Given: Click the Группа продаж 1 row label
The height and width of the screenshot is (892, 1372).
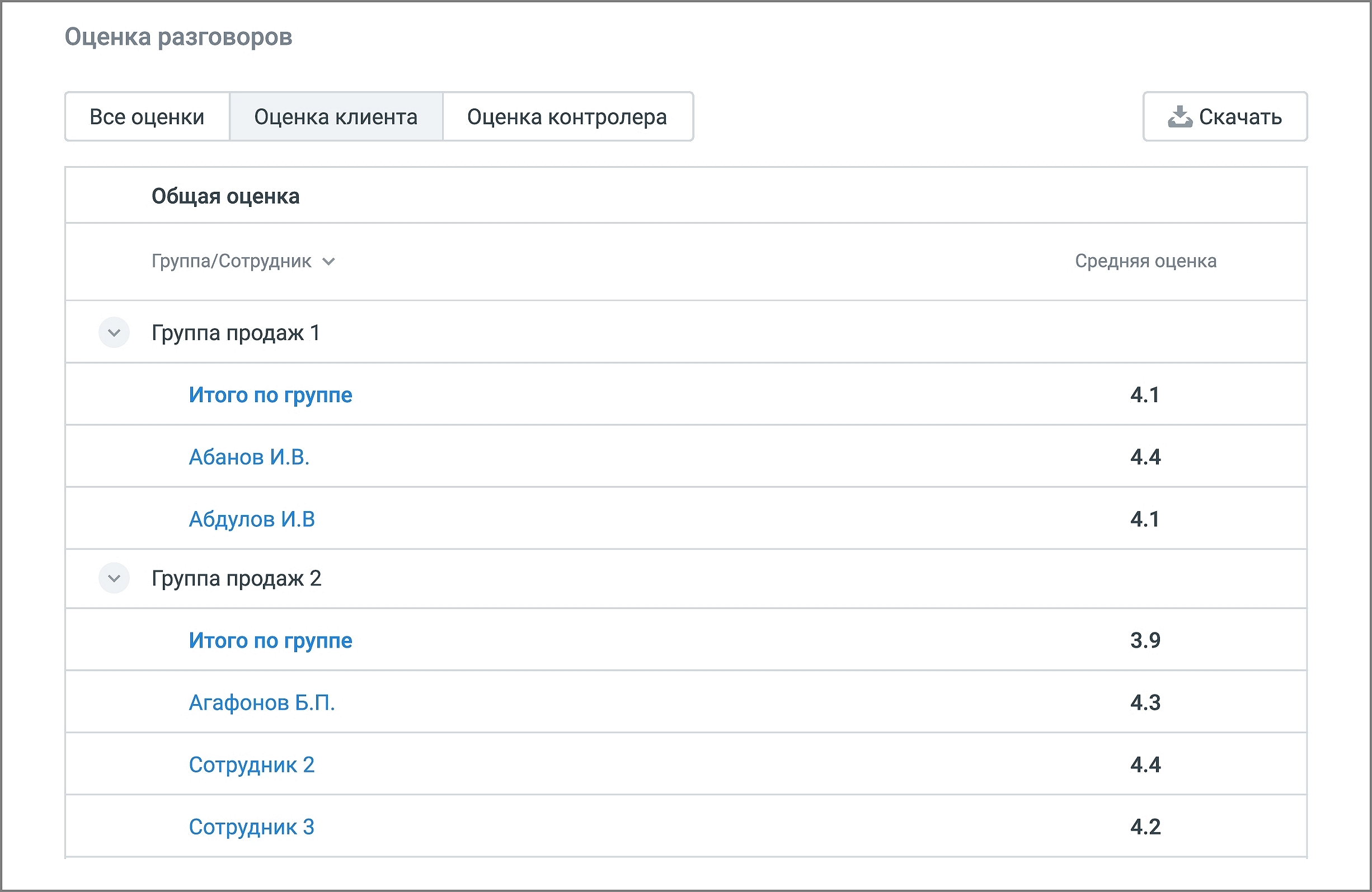Looking at the screenshot, I should [x=236, y=333].
